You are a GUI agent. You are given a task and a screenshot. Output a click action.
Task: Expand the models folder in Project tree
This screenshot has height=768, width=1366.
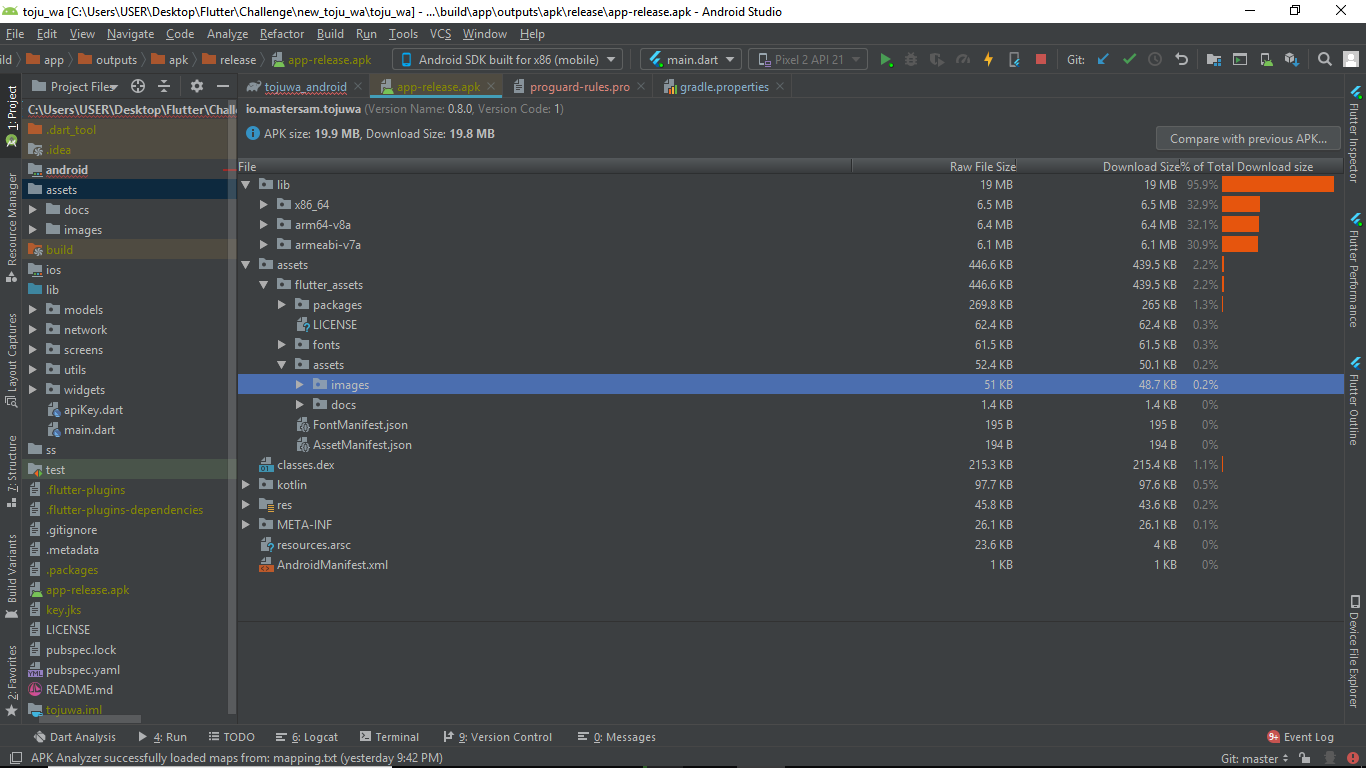pos(33,310)
